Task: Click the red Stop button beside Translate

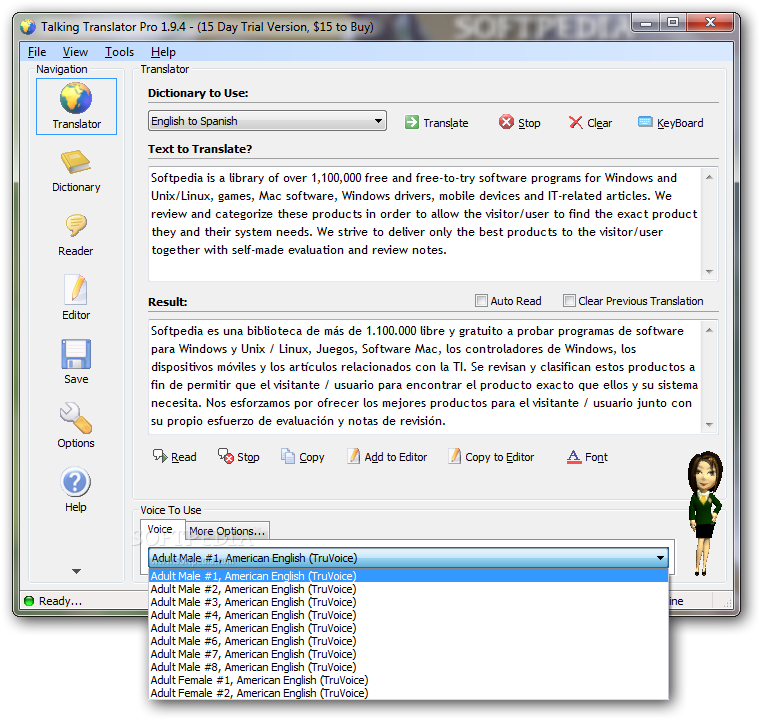Action: [519, 123]
